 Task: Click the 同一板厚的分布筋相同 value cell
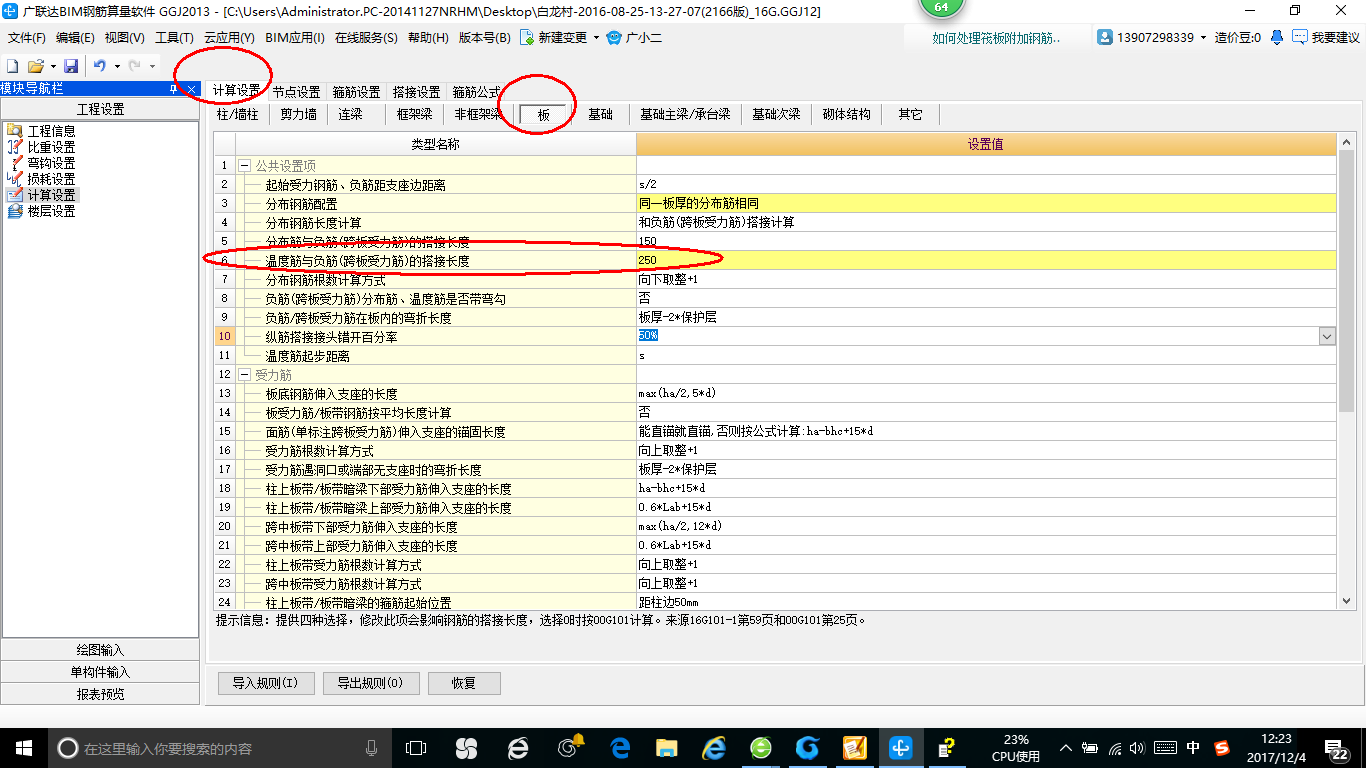coord(986,204)
